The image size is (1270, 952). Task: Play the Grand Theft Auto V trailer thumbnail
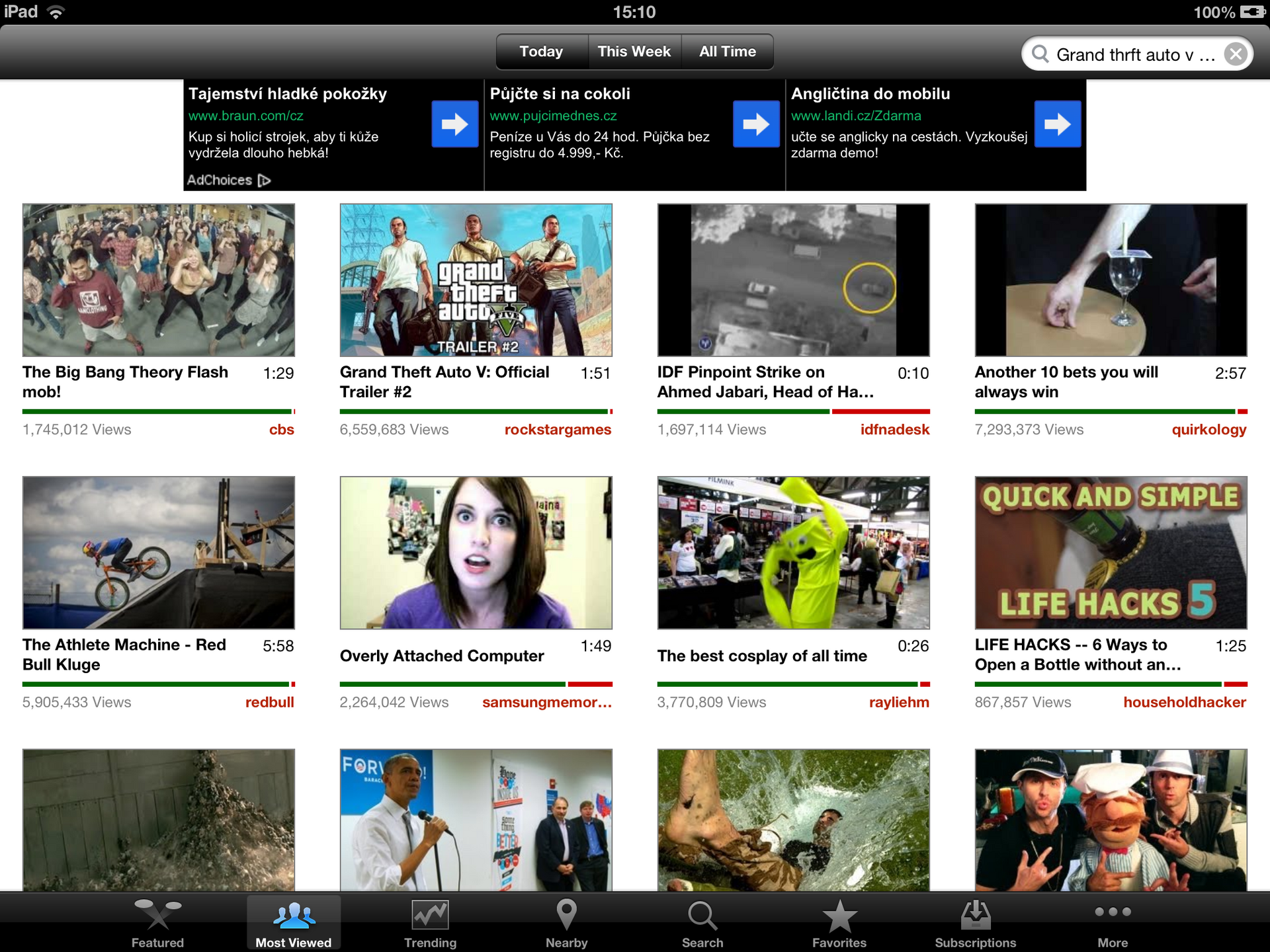click(x=475, y=280)
